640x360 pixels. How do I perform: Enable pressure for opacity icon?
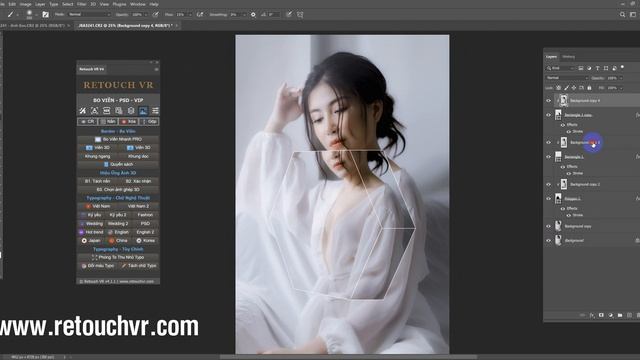[156, 14]
